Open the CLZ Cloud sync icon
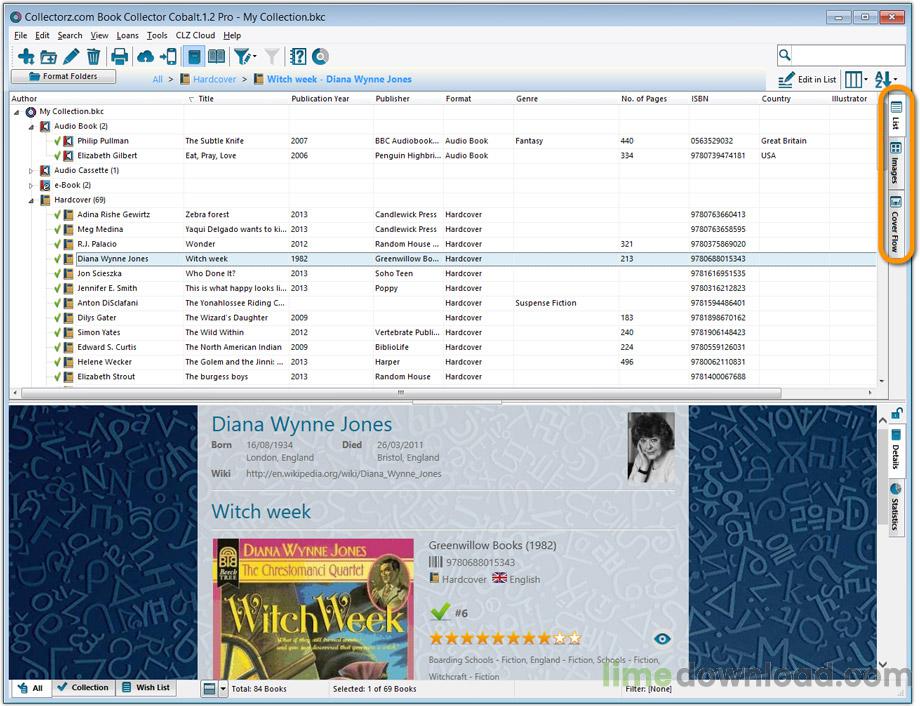The width and height of the screenshot is (920, 706). (146, 57)
